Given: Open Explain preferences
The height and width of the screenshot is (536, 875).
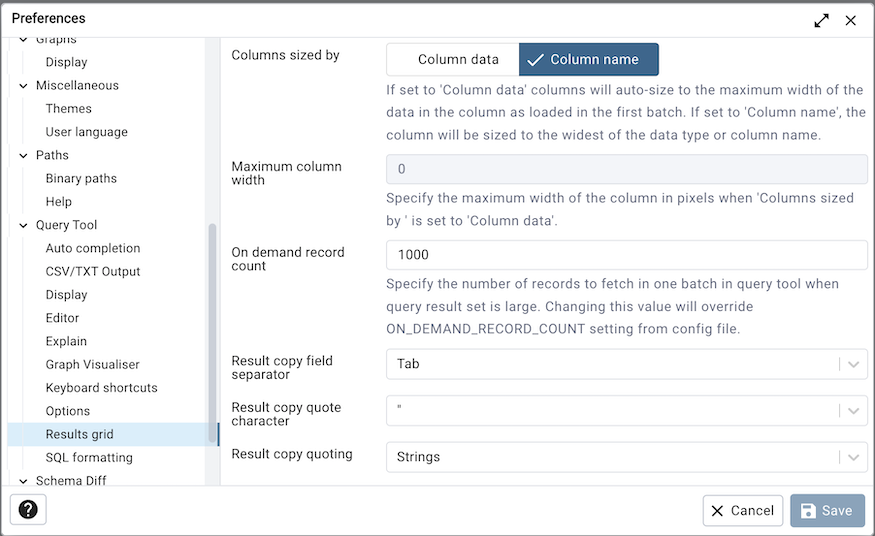Looking at the screenshot, I should click(x=66, y=341).
